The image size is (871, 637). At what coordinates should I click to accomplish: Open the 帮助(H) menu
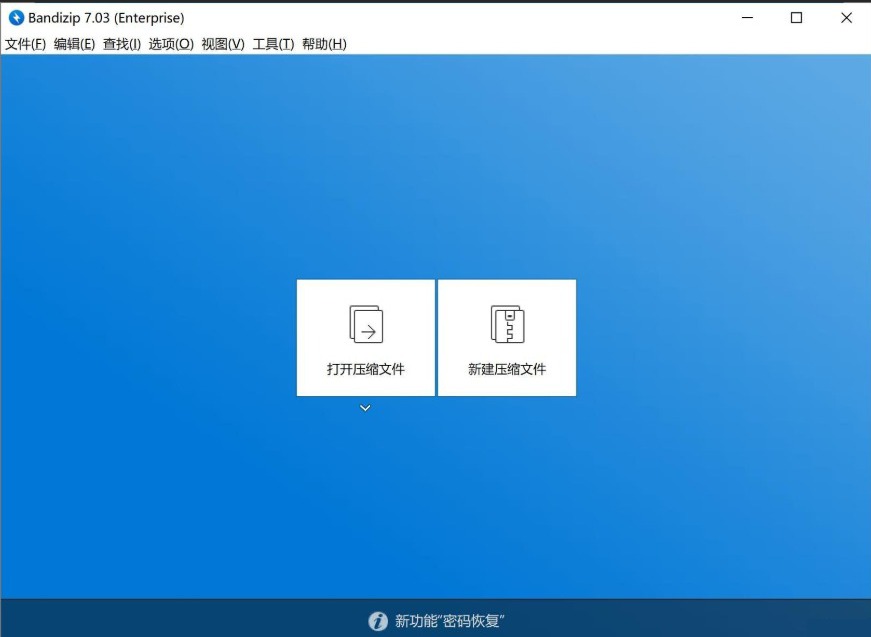[x=324, y=44]
